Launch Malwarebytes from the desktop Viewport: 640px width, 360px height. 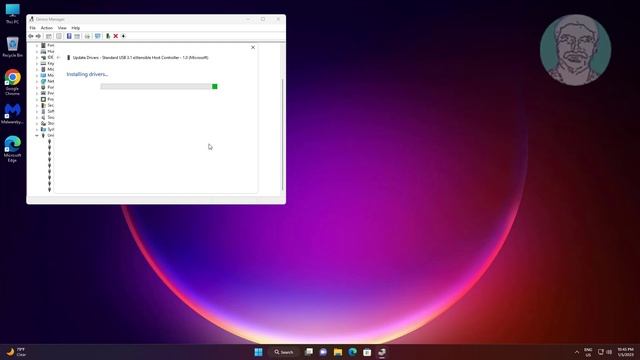click(12, 114)
